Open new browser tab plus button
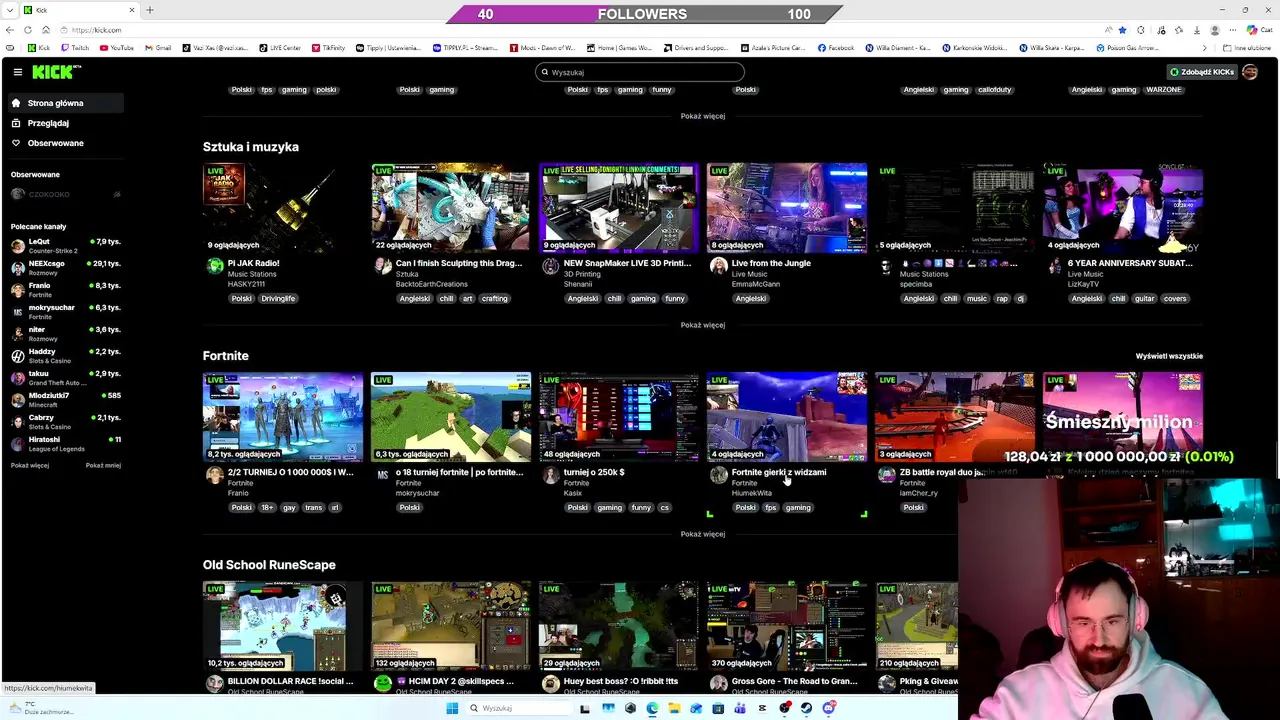Screen dimensions: 1280x720 click(150, 10)
